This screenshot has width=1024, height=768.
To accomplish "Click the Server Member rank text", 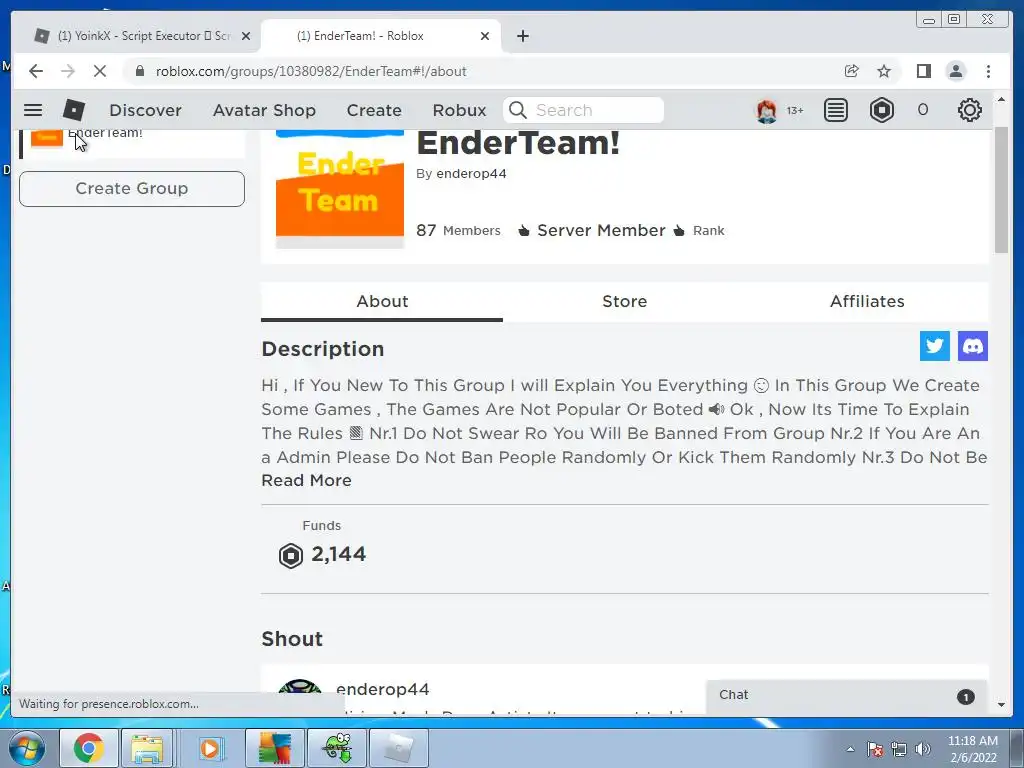I will [x=601, y=231].
